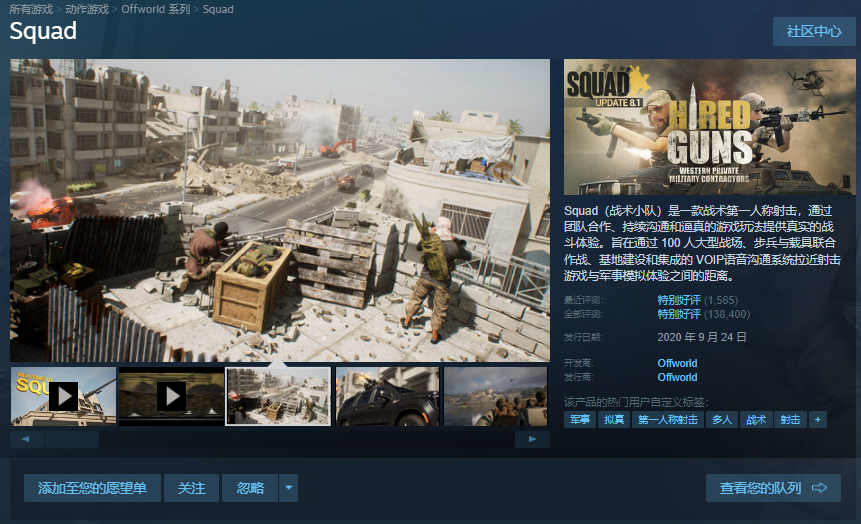Go to 所有游戏 in the breadcrumb

pyautogui.click(x=32, y=9)
